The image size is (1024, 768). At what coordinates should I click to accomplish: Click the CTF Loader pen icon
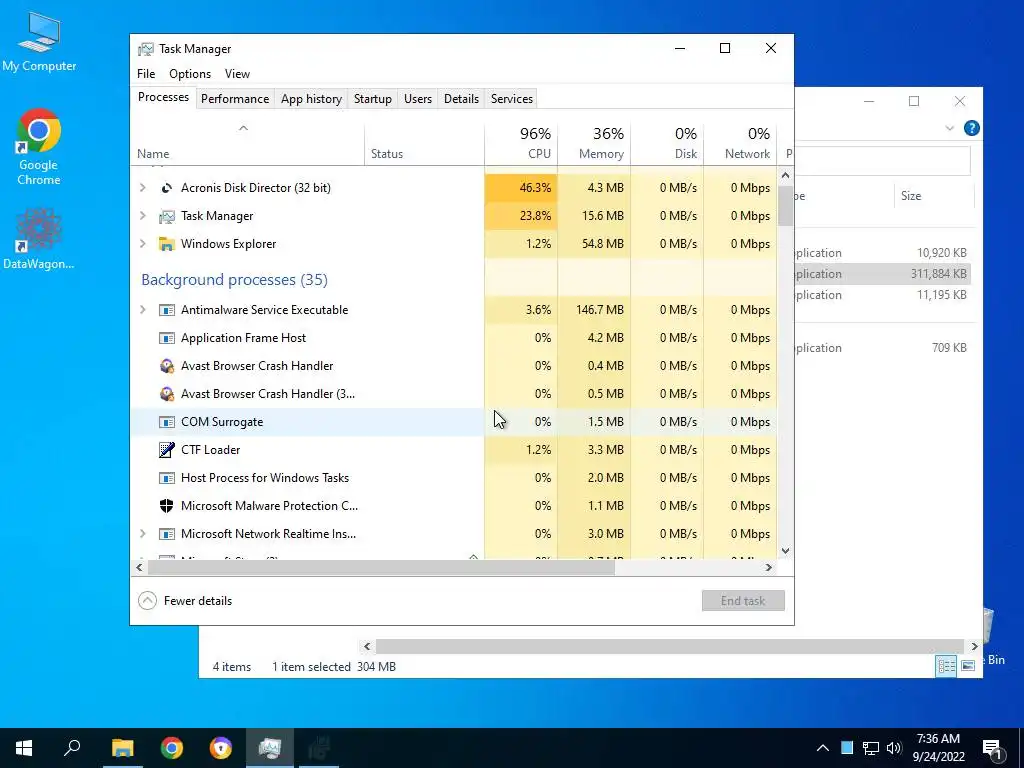(x=167, y=450)
